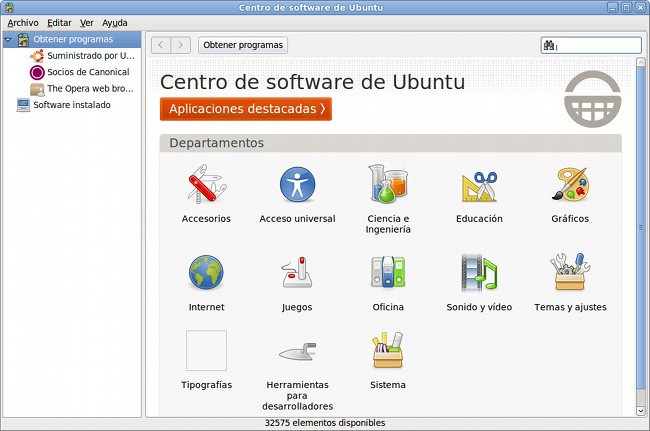Viewport: 650px width, 431px height.
Task: Click the binoculars search icon
Action: (x=549, y=45)
